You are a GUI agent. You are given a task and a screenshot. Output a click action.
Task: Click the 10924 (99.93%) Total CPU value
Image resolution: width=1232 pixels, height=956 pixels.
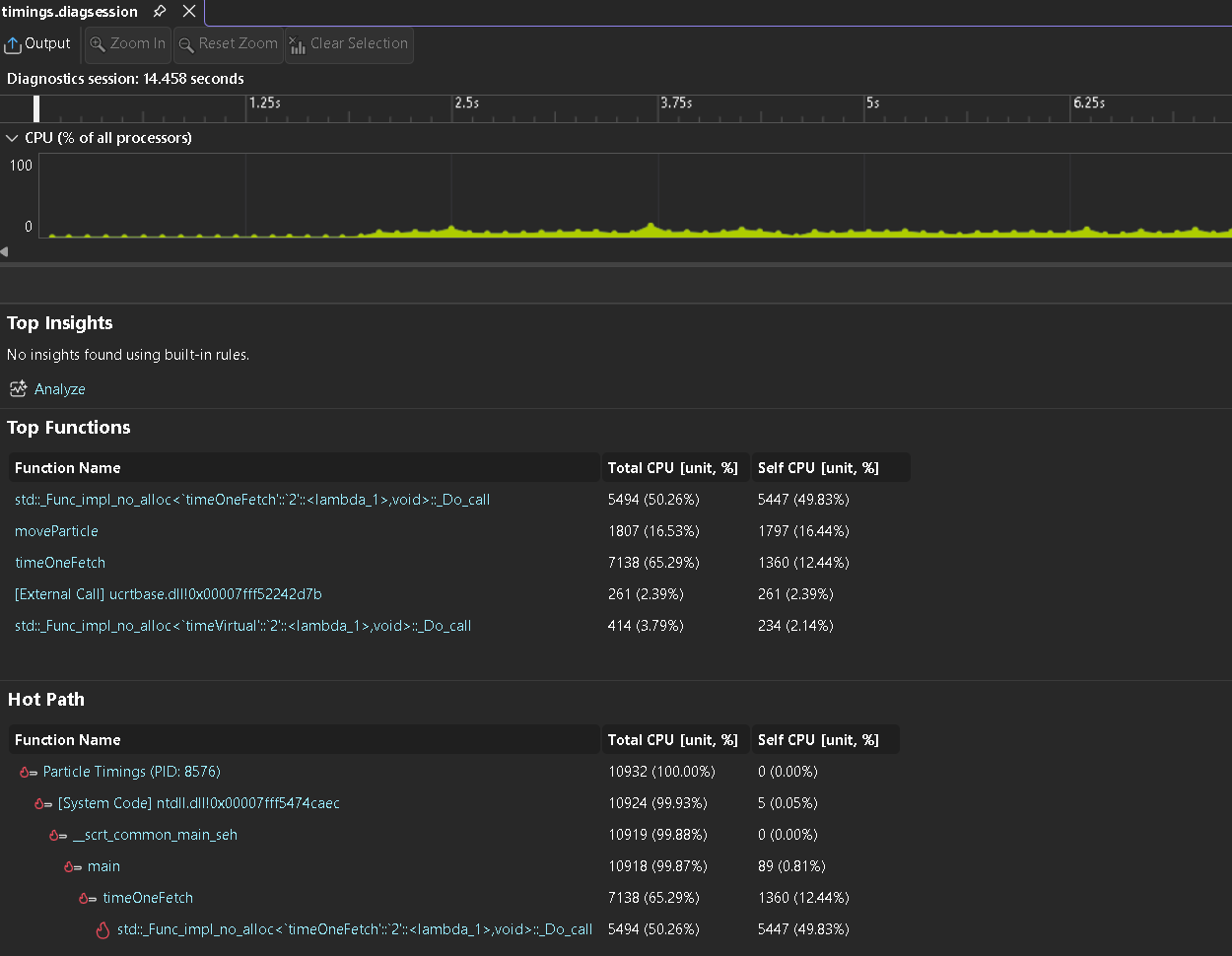click(657, 803)
